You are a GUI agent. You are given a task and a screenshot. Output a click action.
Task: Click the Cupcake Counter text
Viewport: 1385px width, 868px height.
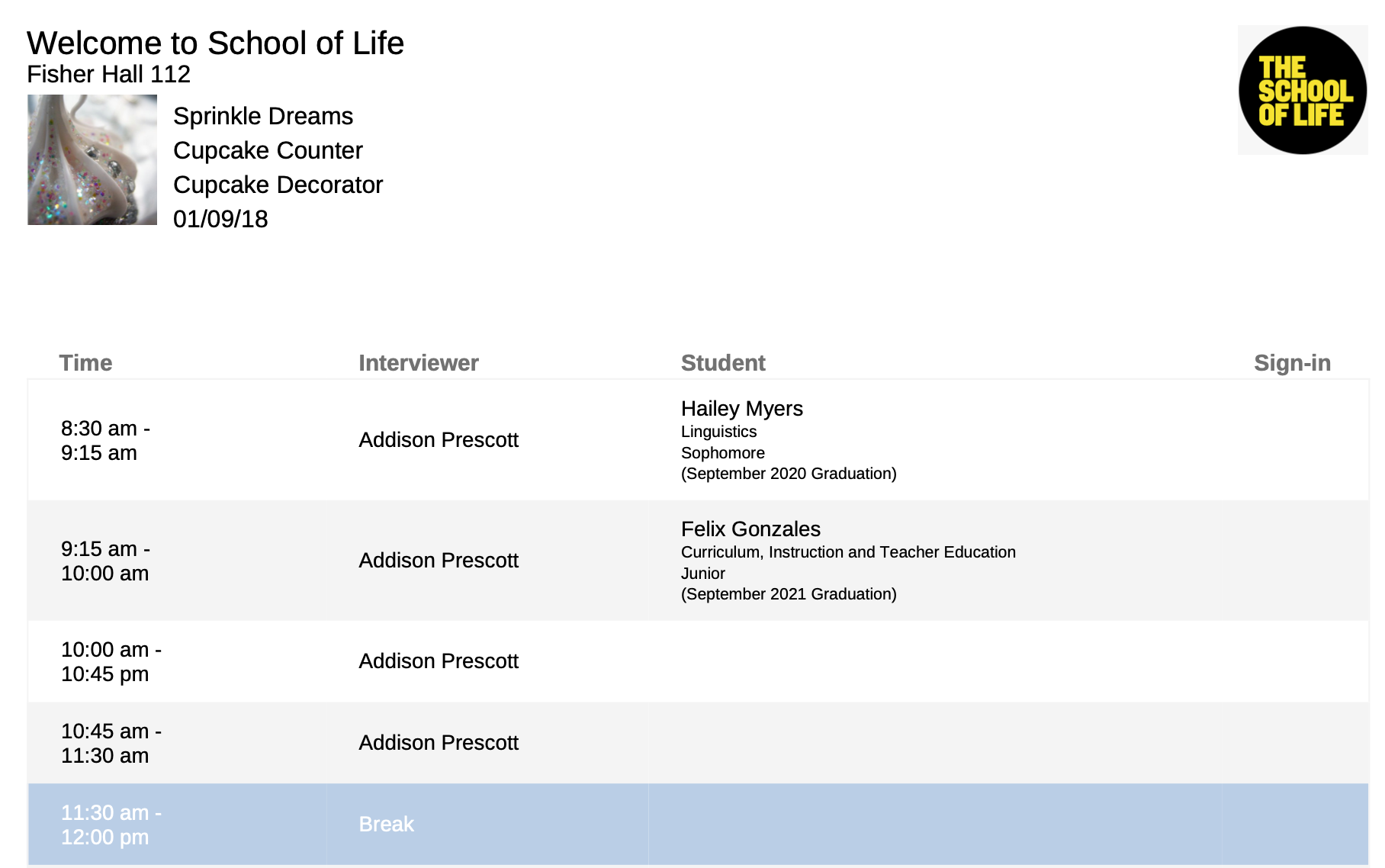tap(268, 150)
